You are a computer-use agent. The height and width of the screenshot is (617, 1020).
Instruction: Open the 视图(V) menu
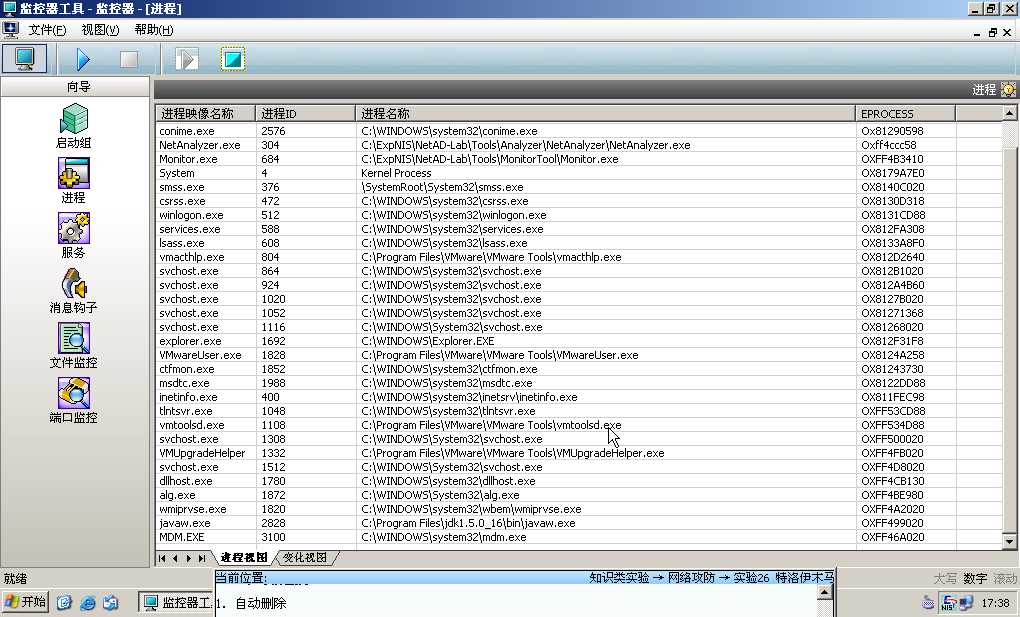coord(100,30)
